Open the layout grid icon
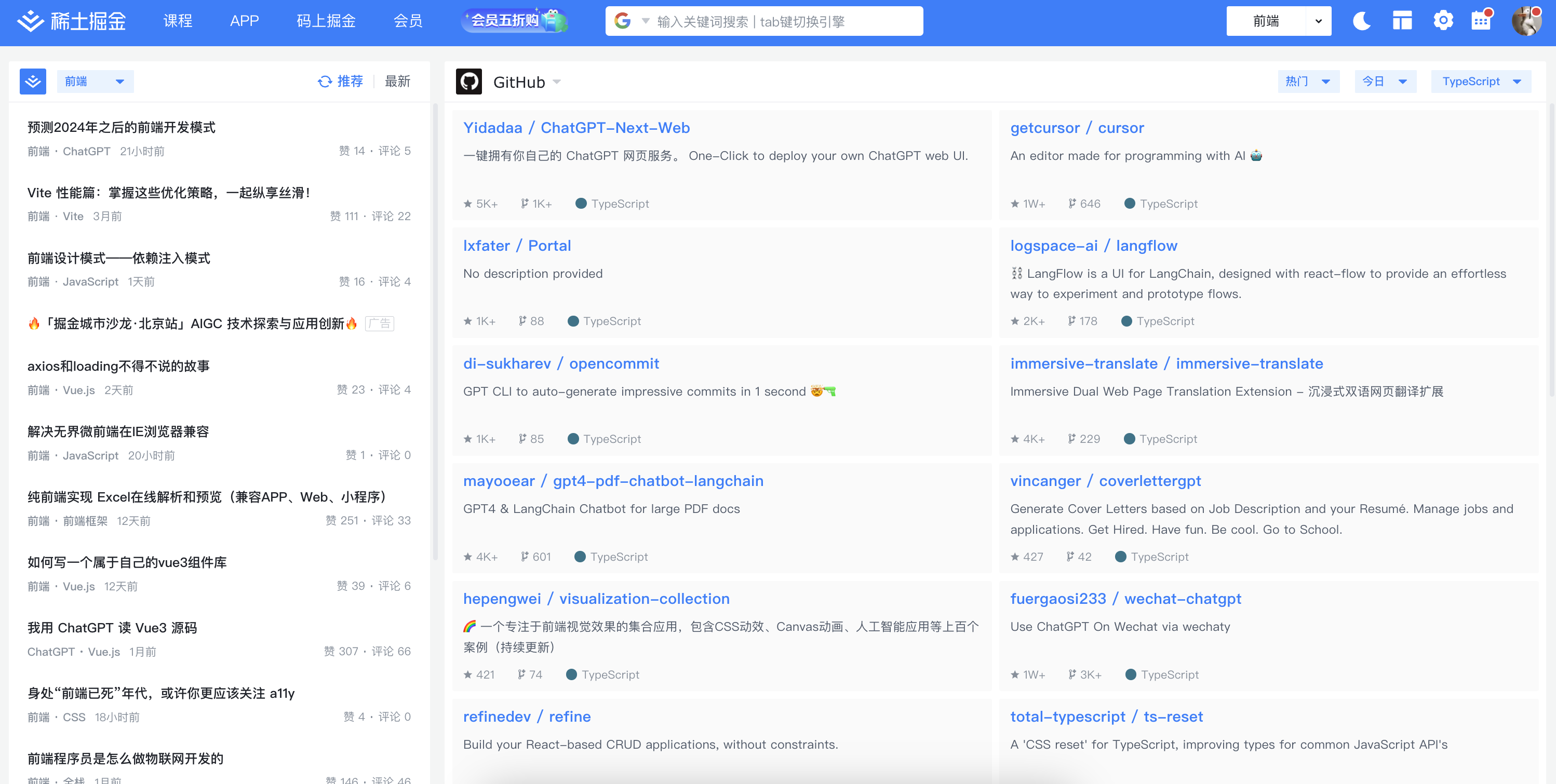This screenshot has height=784, width=1556. (1402, 21)
